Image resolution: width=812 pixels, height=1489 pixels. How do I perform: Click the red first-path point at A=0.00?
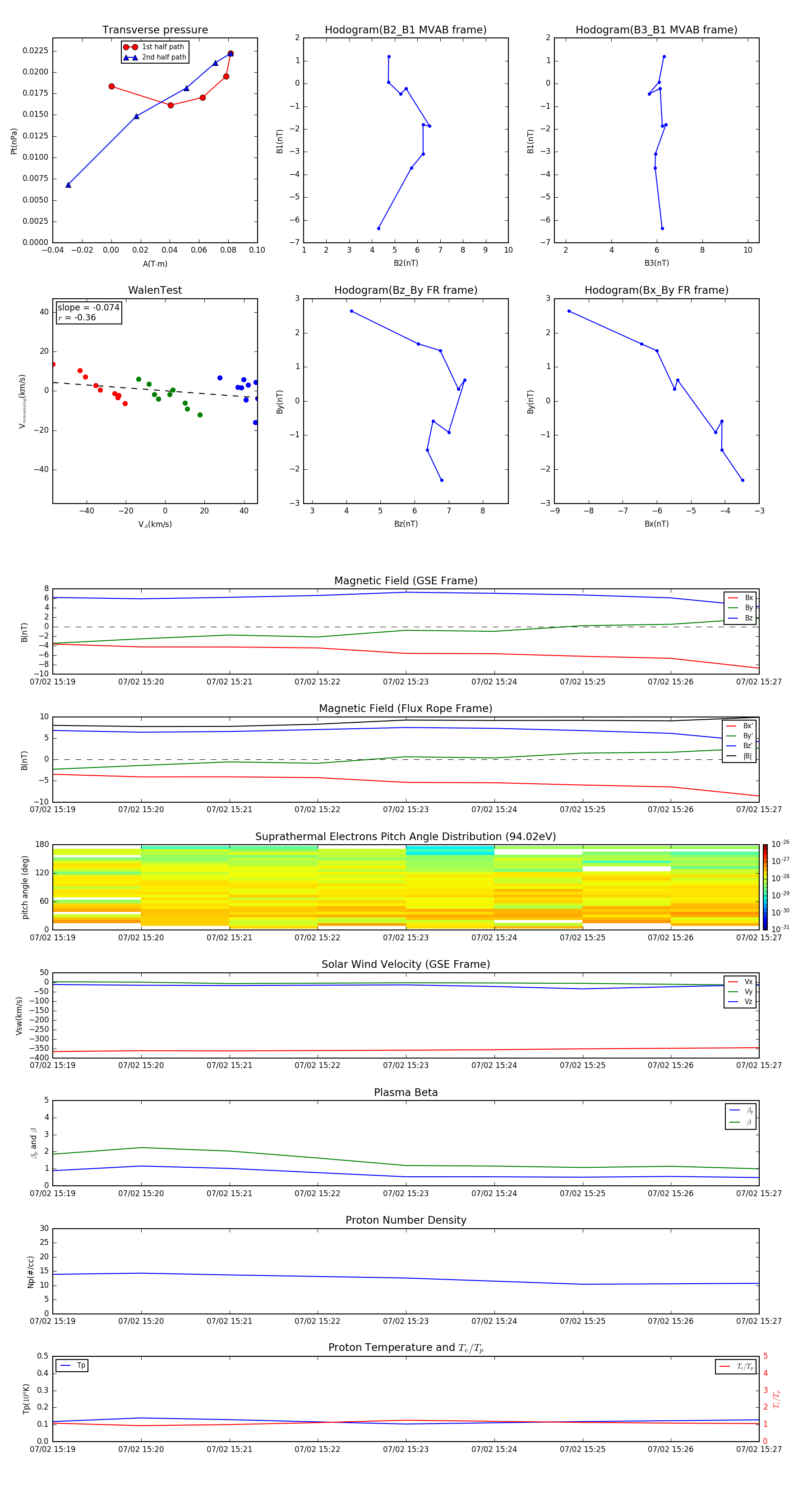coord(111,87)
